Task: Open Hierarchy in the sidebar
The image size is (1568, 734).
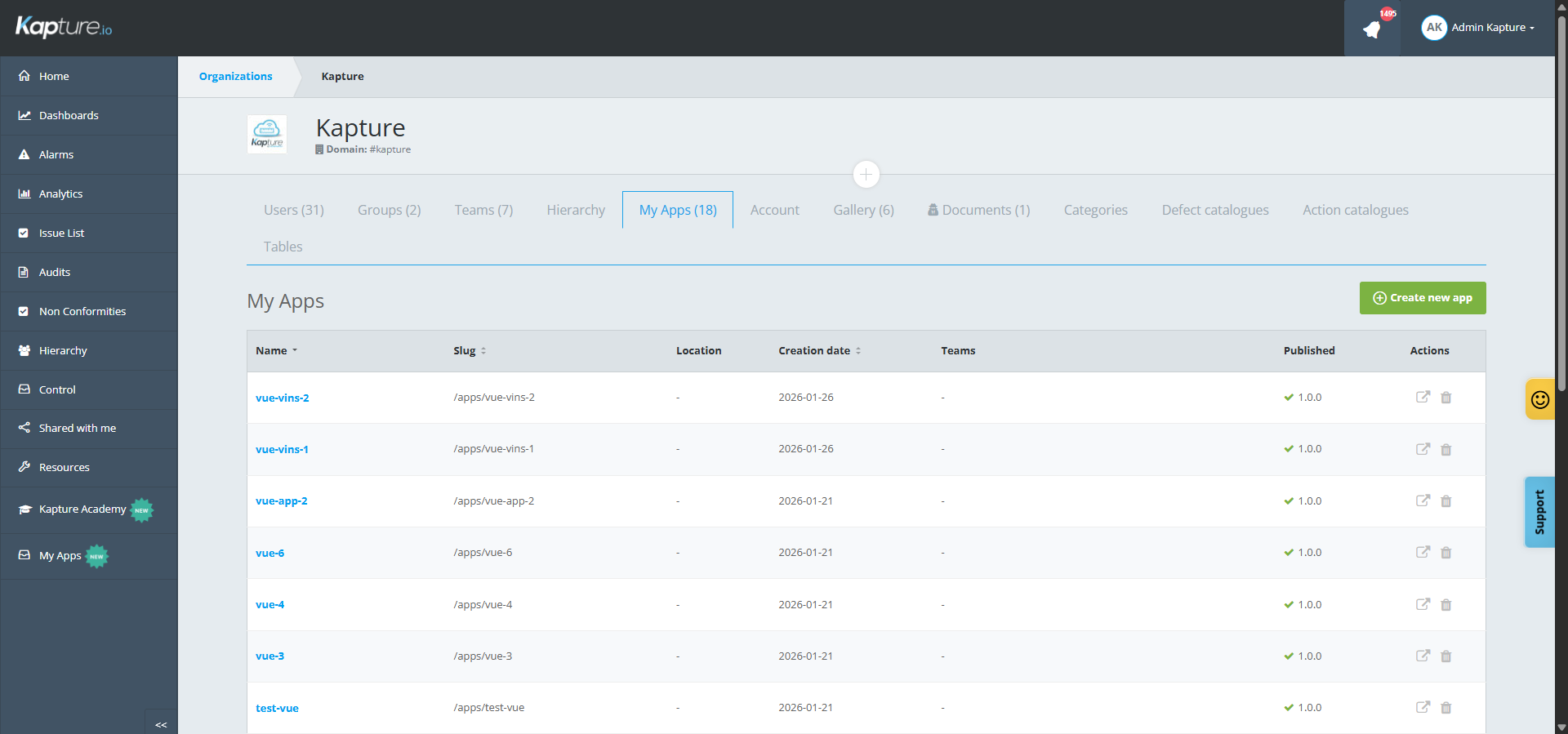Action: pos(88,350)
